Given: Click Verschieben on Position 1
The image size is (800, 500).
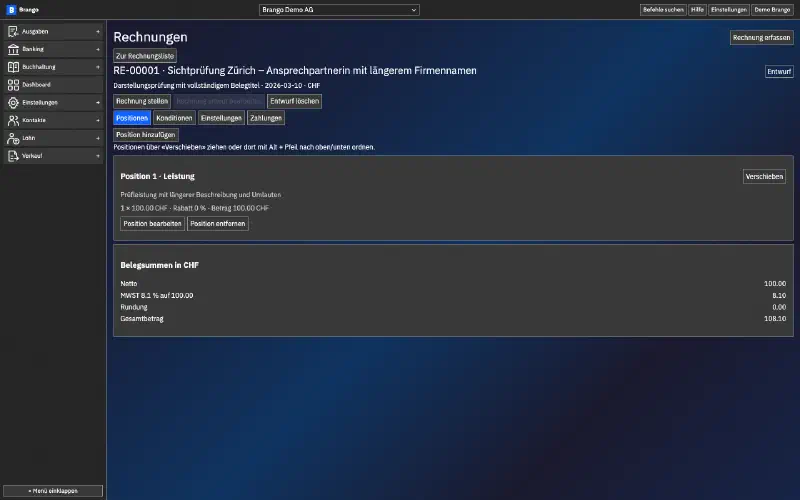Looking at the screenshot, I should [764, 177].
